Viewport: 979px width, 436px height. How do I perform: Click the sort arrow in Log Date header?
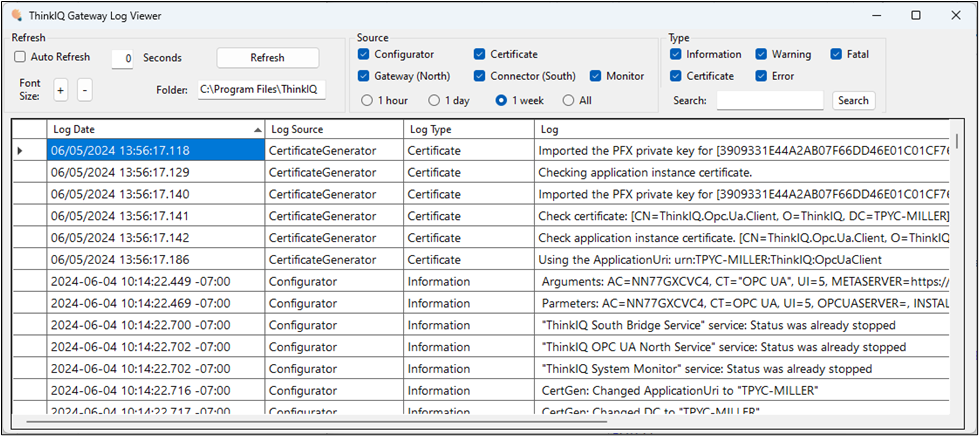pos(258,130)
